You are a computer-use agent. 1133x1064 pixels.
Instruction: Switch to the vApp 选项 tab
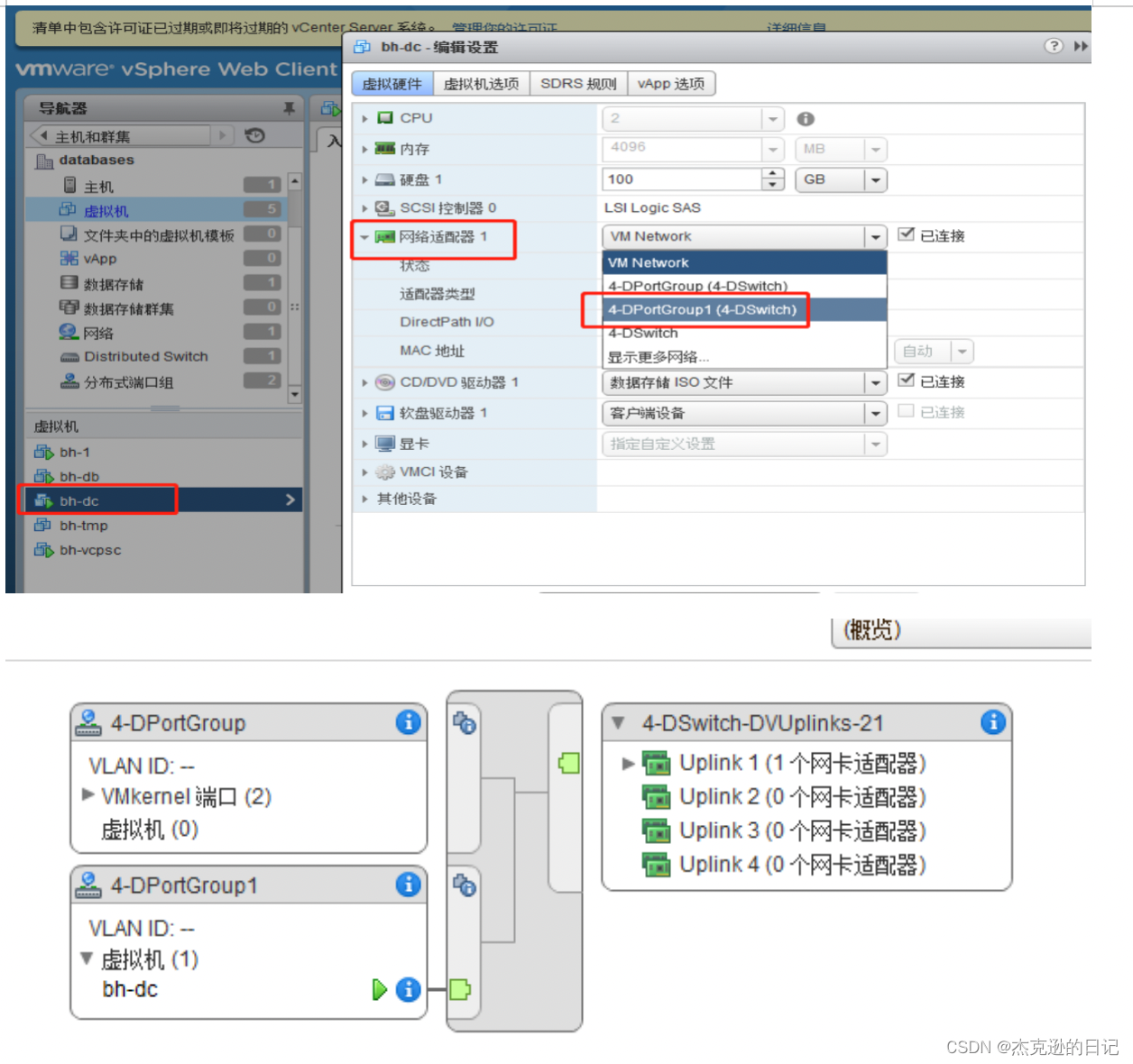pos(671,84)
